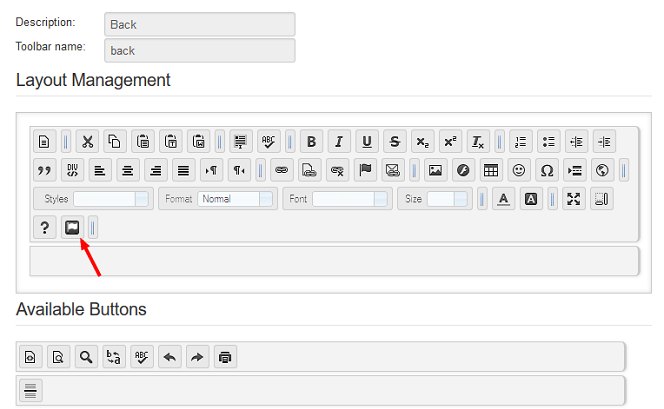Toggle Underline formatting button

[x=367, y=141]
